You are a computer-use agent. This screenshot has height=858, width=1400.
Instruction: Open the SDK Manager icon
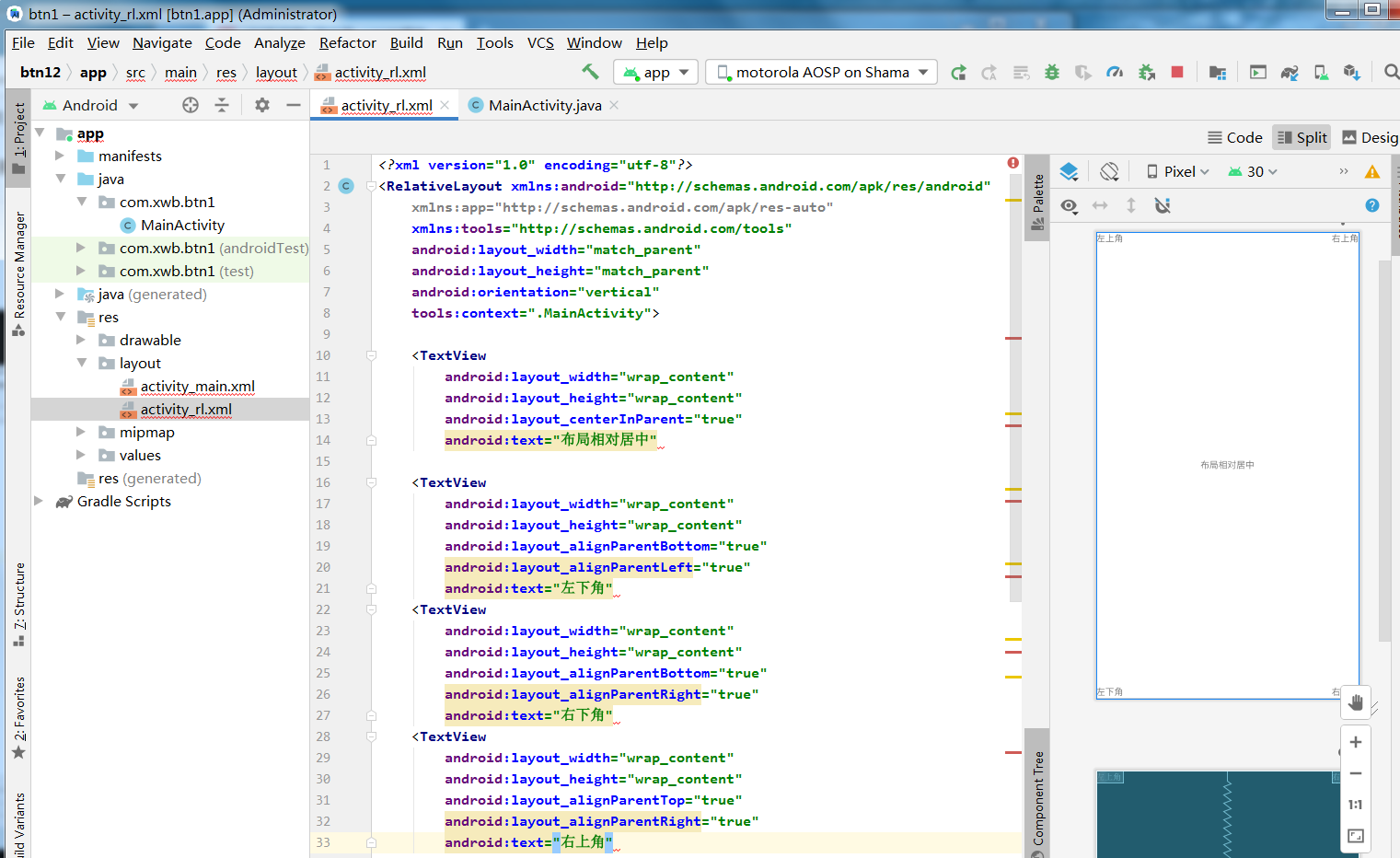click(1351, 72)
